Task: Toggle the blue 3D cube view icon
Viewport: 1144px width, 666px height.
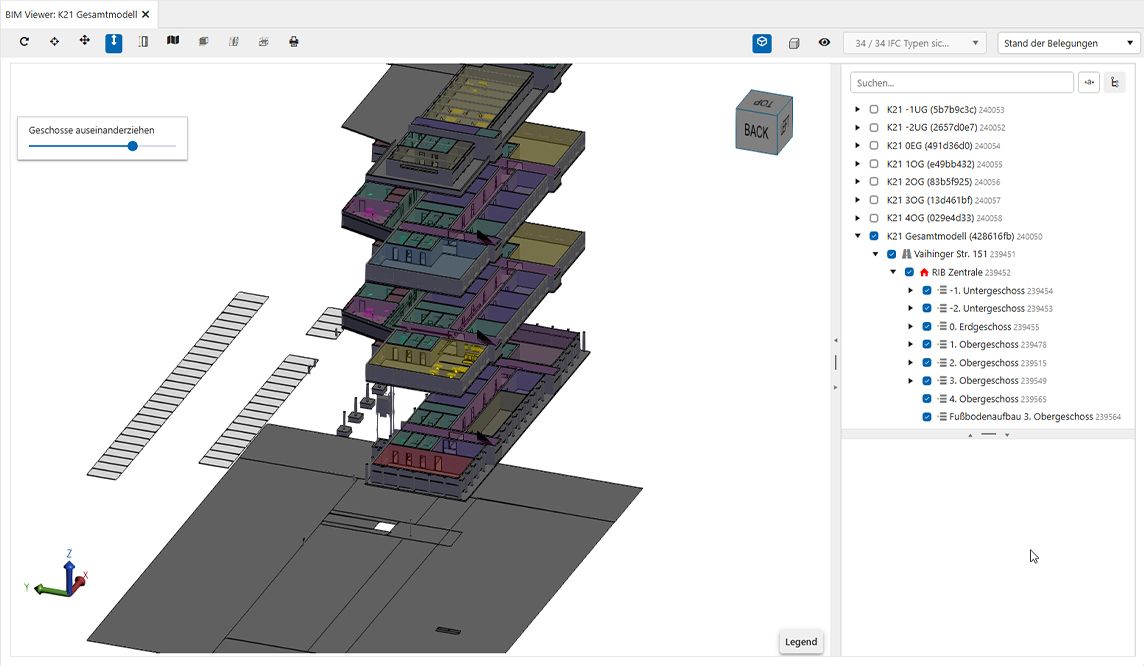Action: [x=762, y=43]
